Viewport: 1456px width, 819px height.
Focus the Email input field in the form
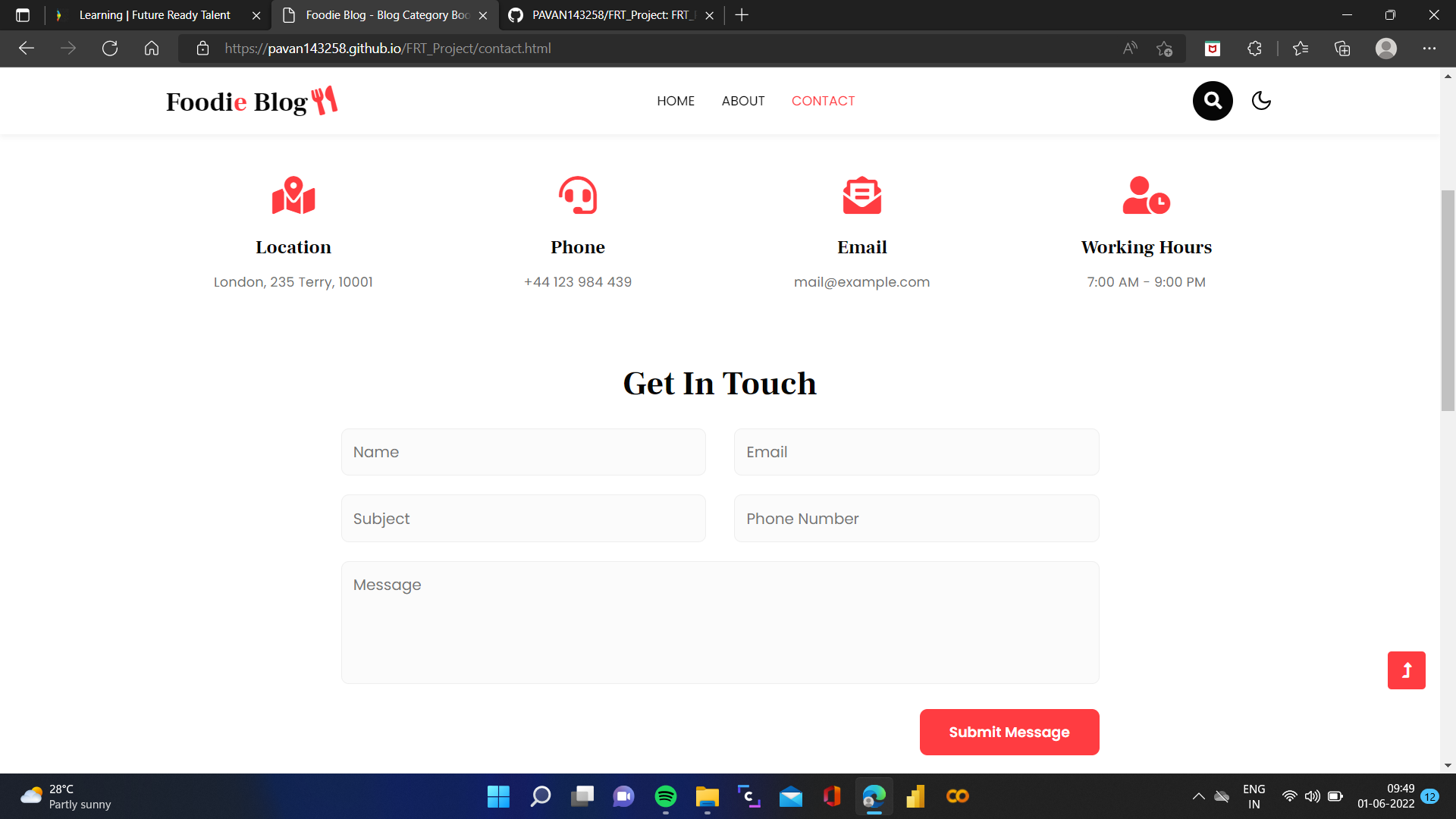(917, 452)
